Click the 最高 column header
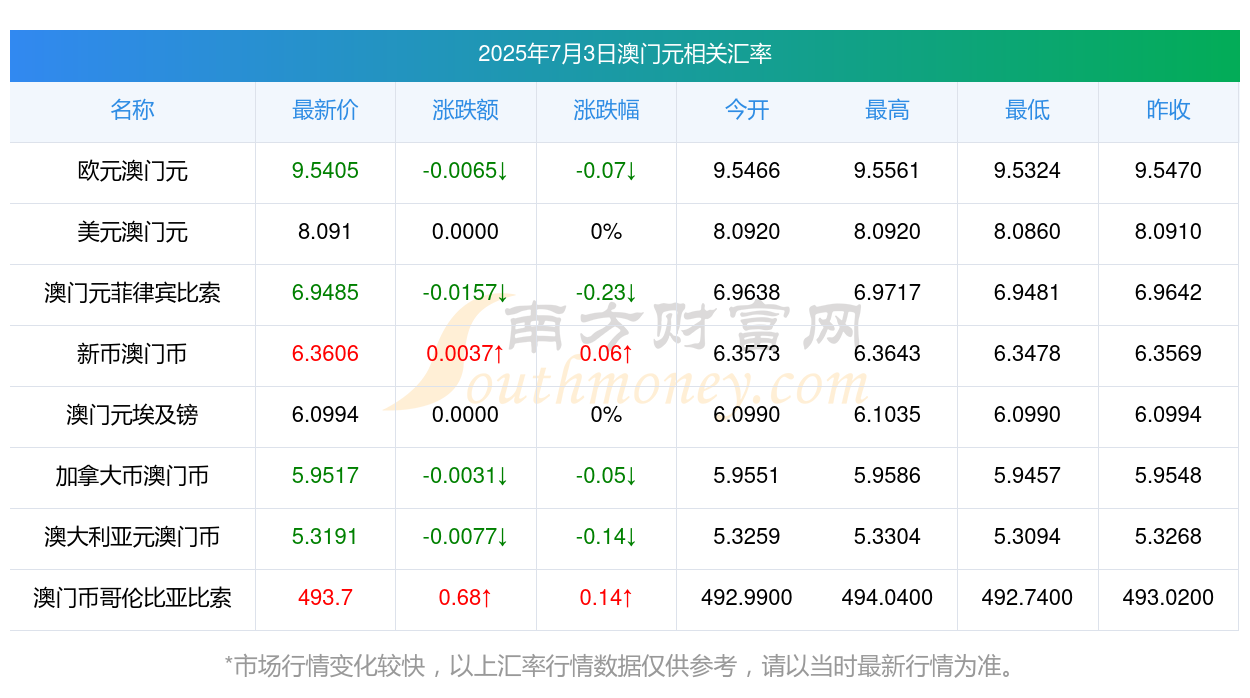Image resolution: width=1250 pixels, height=698 pixels. pos(887,110)
